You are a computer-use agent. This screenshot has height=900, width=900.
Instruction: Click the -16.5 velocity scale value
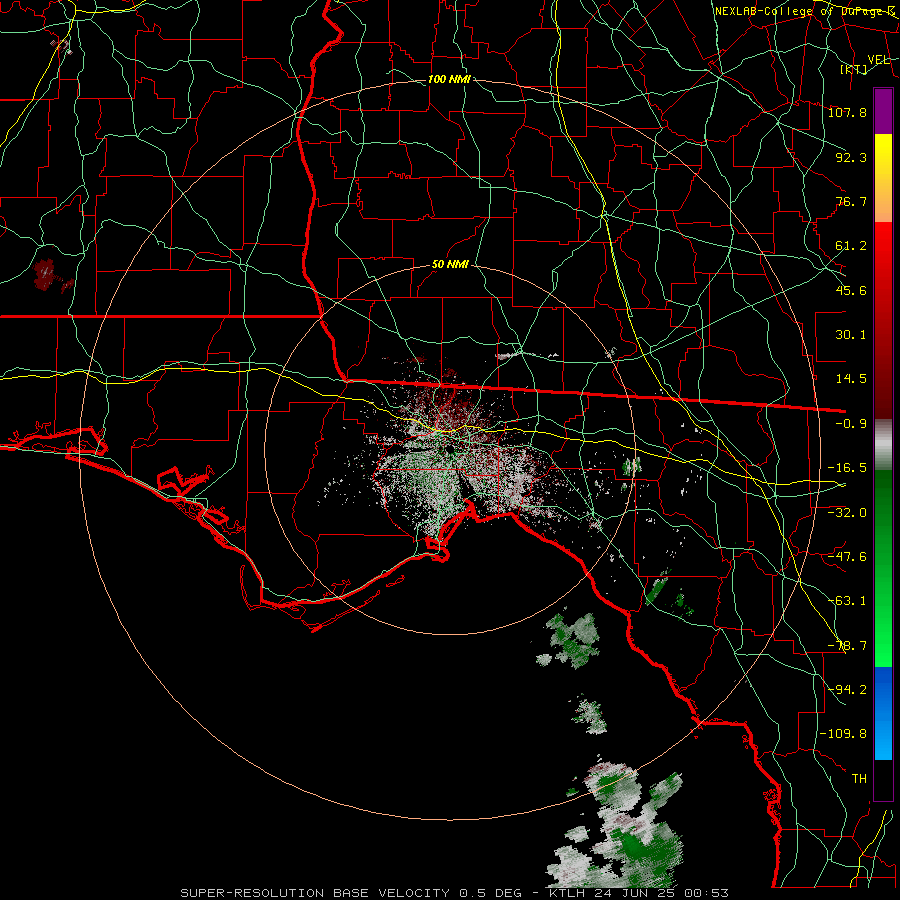(847, 468)
